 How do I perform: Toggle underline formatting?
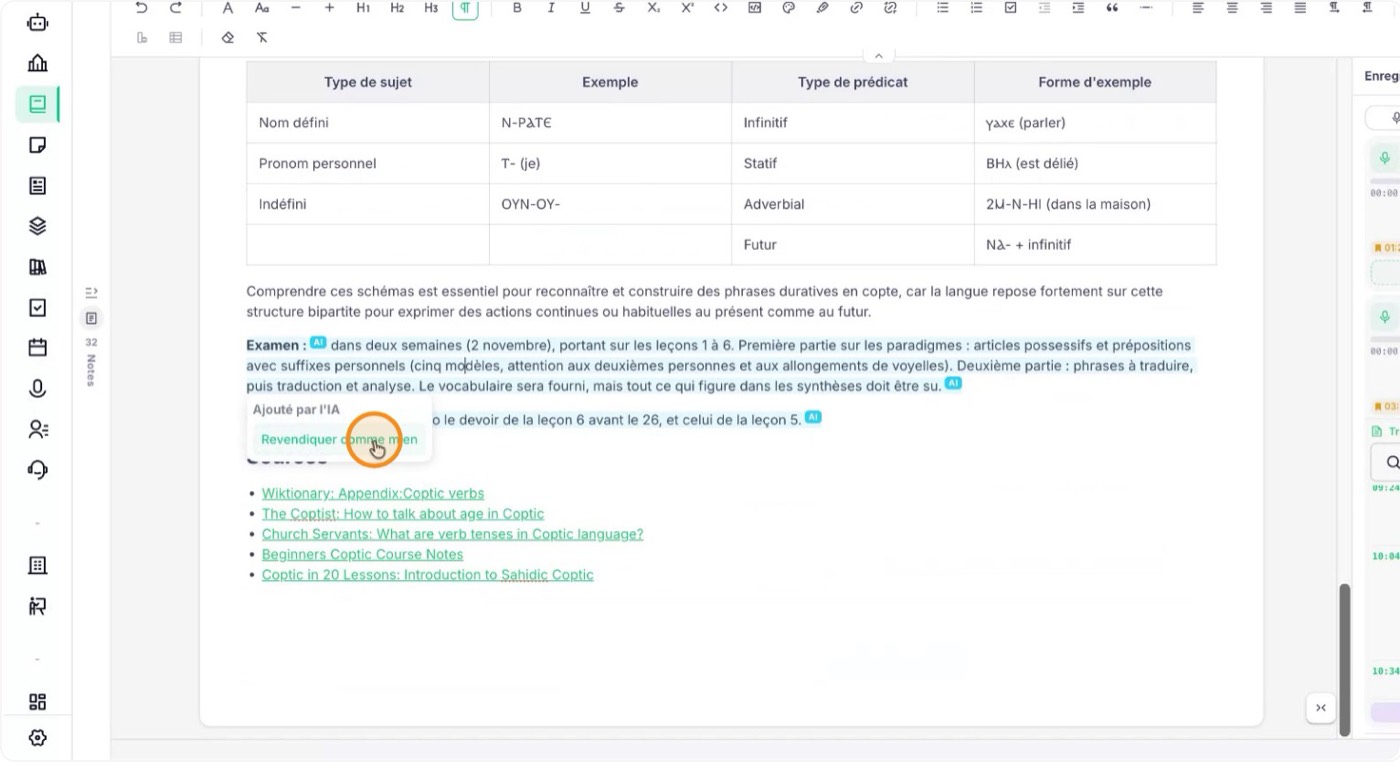[585, 8]
